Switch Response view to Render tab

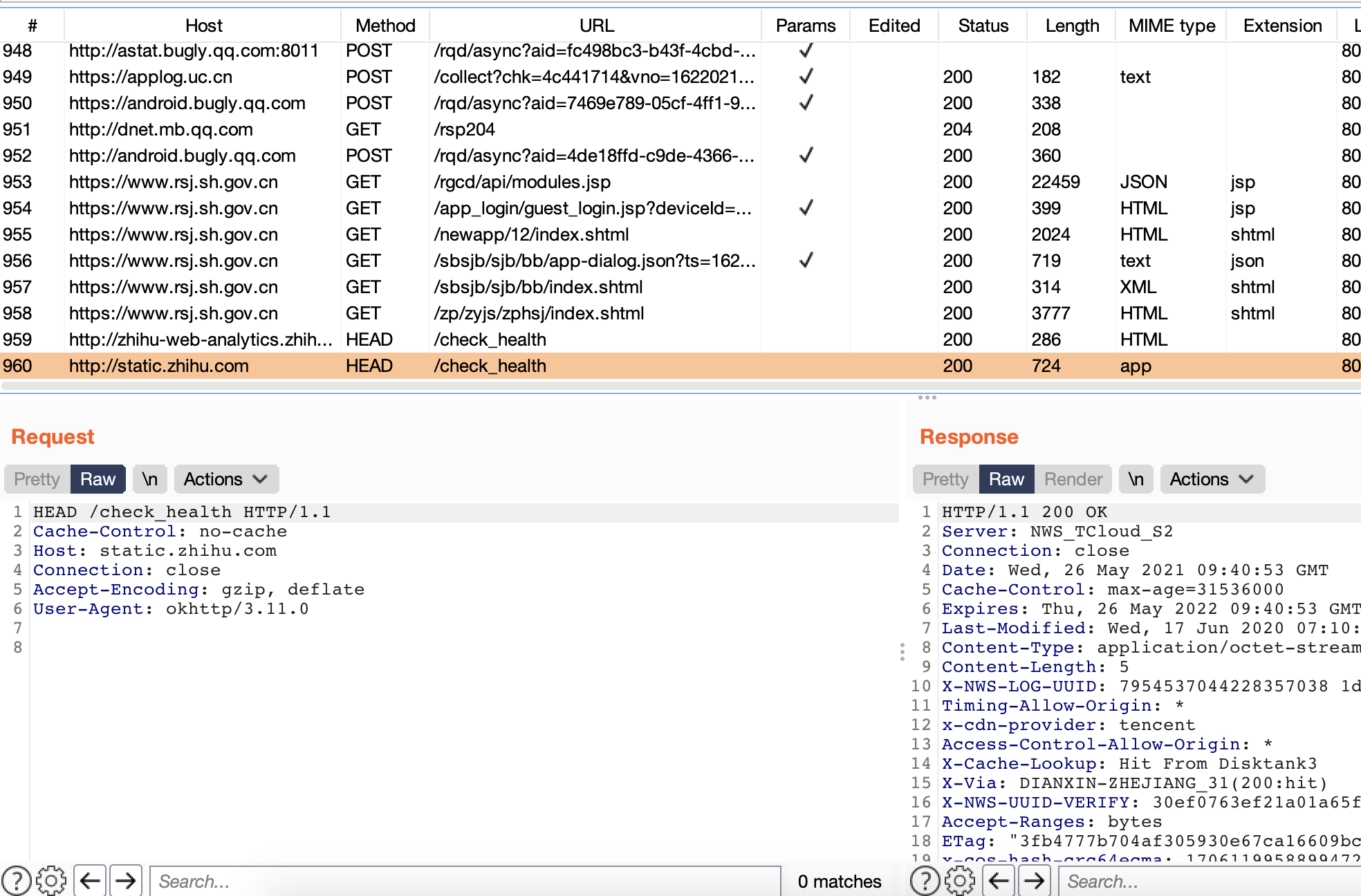coord(1073,479)
